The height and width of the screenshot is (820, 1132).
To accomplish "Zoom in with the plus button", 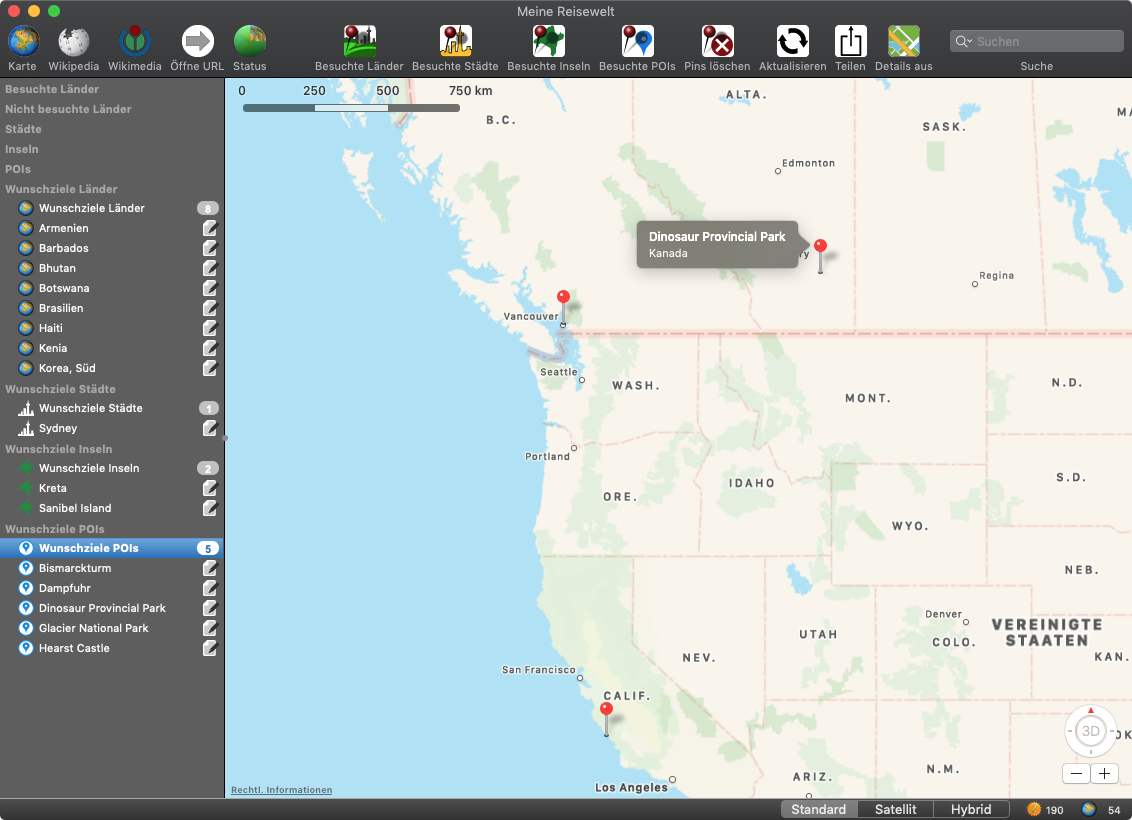I will click(x=1104, y=773).
